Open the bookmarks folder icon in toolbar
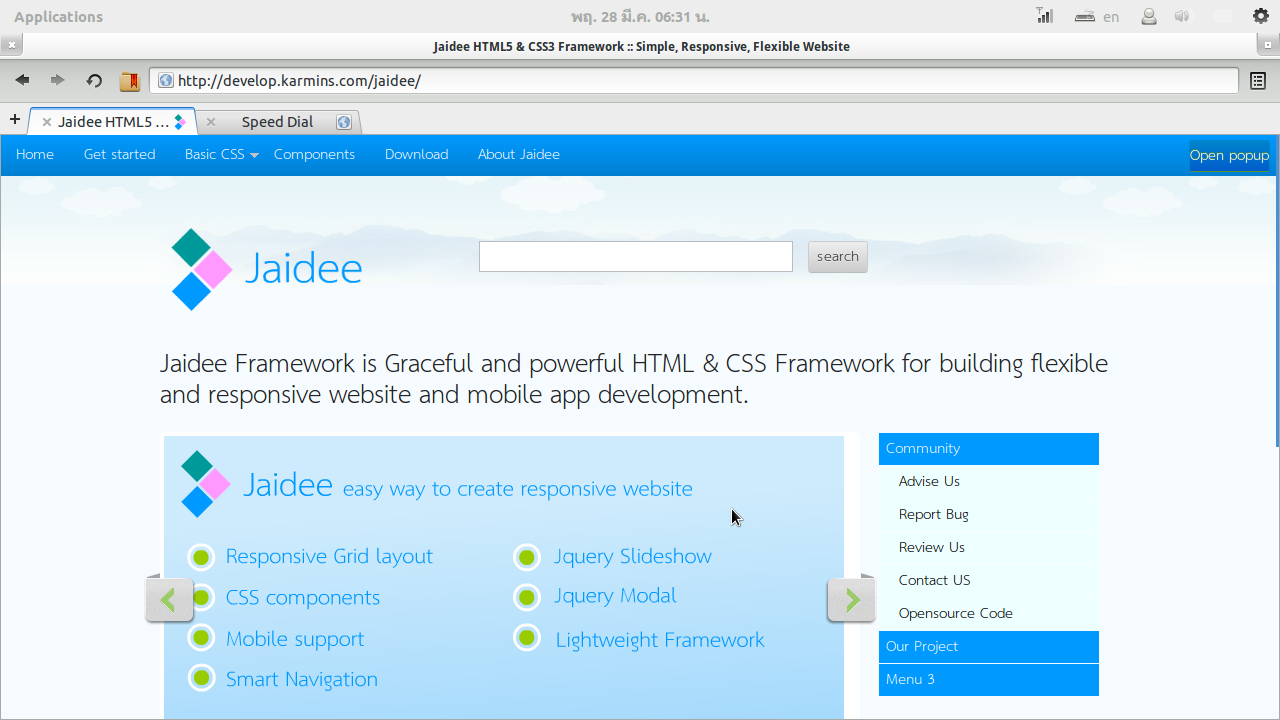This screenshot has height=720, width=1280. pyautogui.click(x=130, y=80)
